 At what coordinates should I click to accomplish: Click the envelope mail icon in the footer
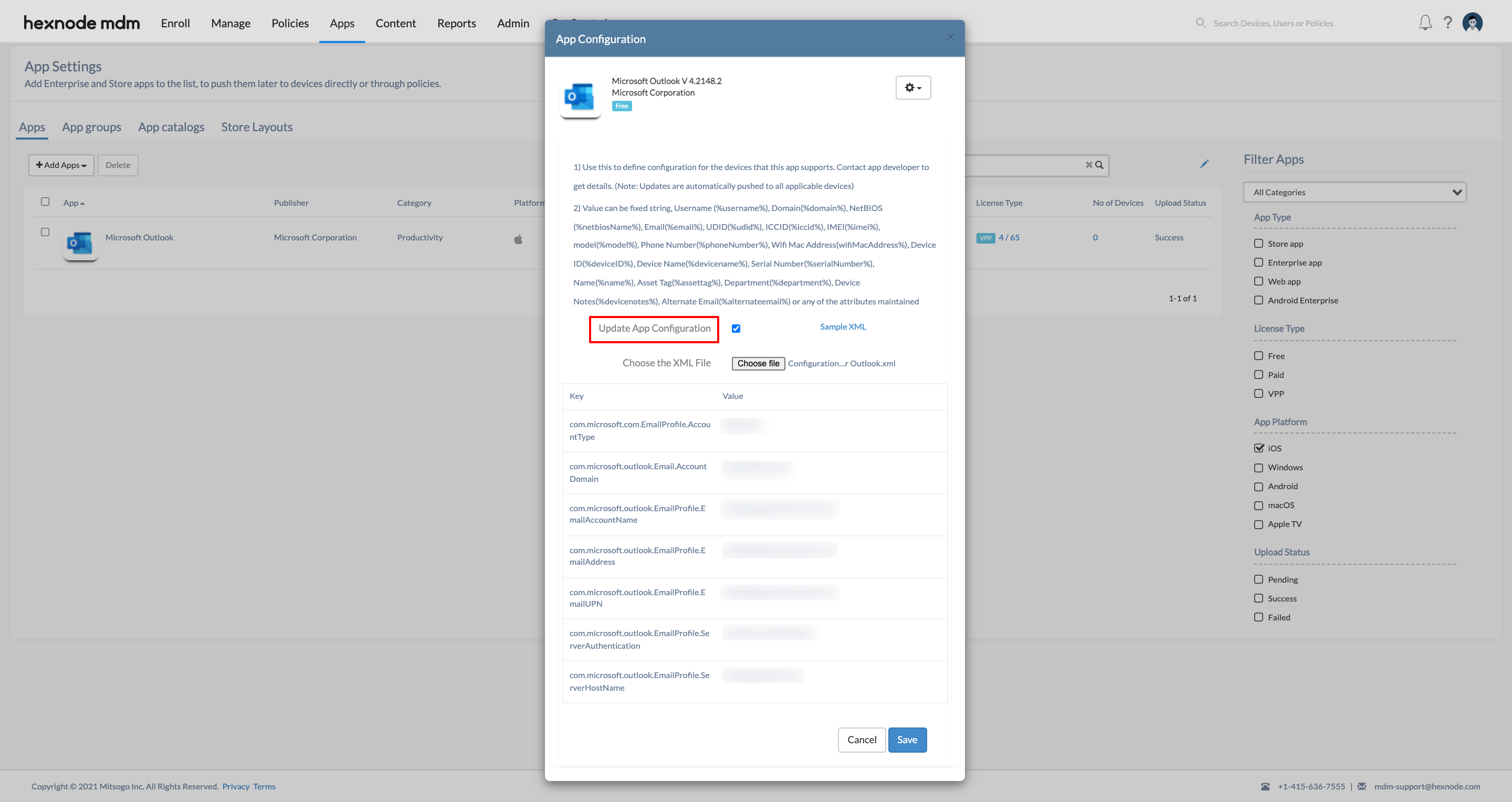(1362, 786)
